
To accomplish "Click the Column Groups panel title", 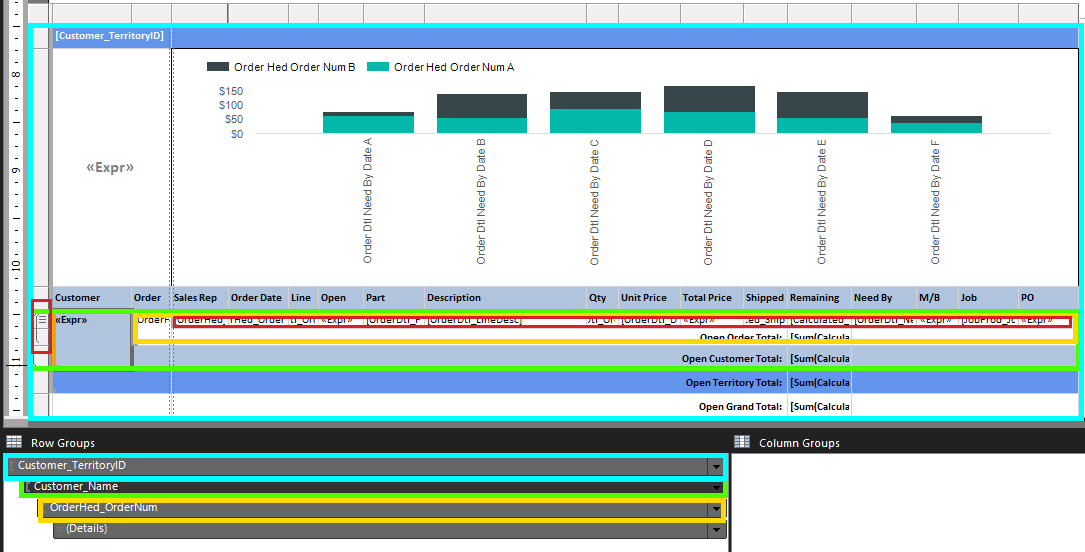I will coord(799,443).
